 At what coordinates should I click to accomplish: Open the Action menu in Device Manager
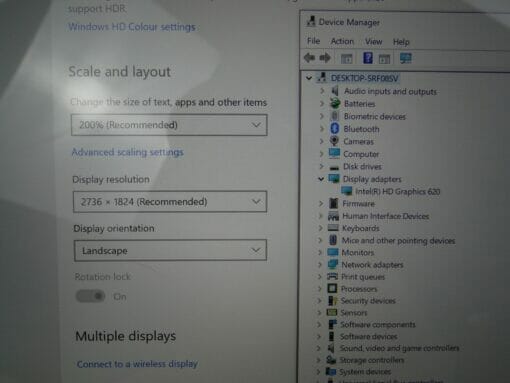tap(342, 41)
